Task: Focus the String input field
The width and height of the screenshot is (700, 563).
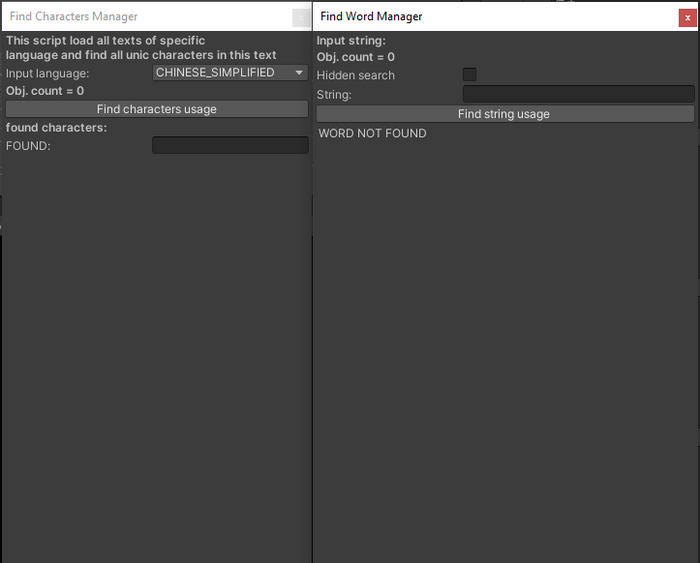Action: click(x=578, y=94)
